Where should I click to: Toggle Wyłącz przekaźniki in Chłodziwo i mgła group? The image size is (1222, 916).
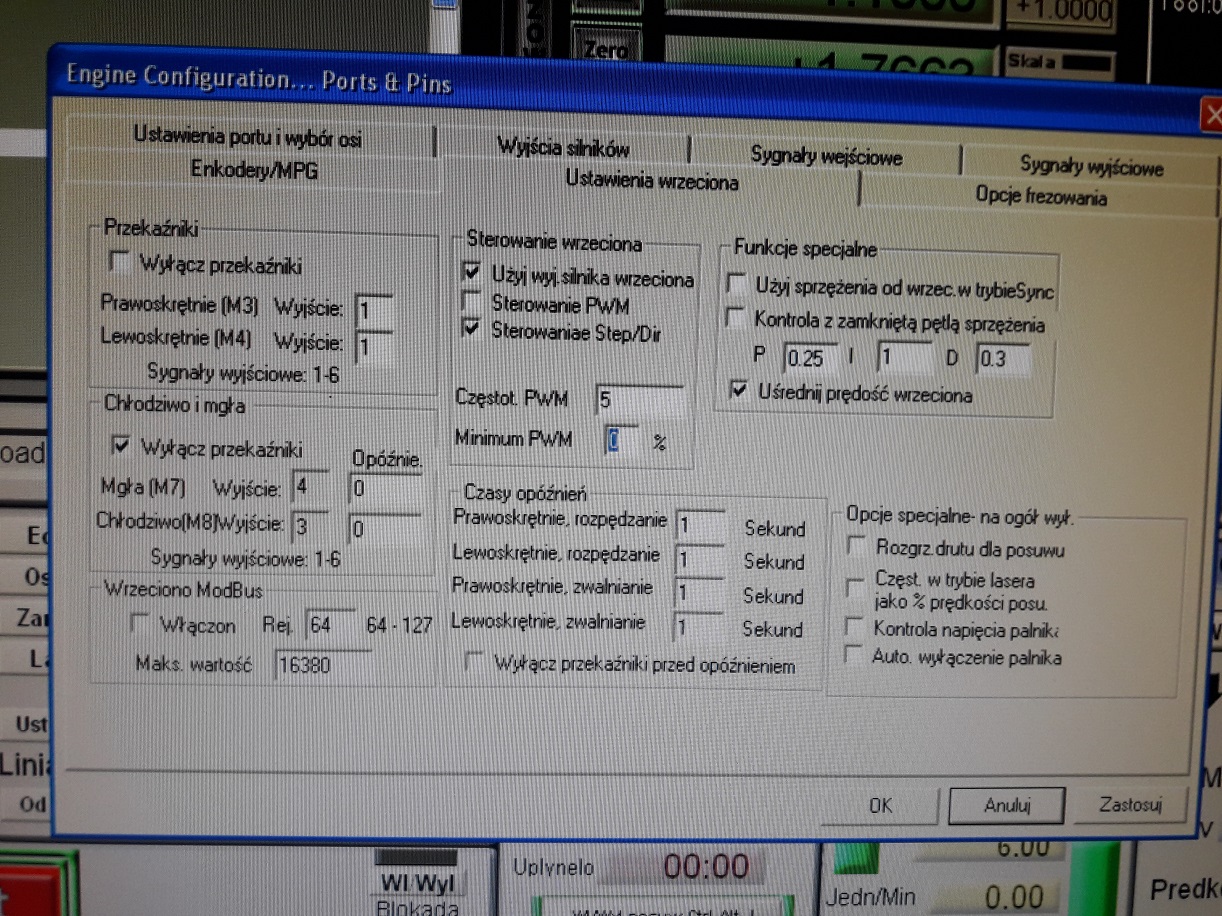(x=120, y=445)
